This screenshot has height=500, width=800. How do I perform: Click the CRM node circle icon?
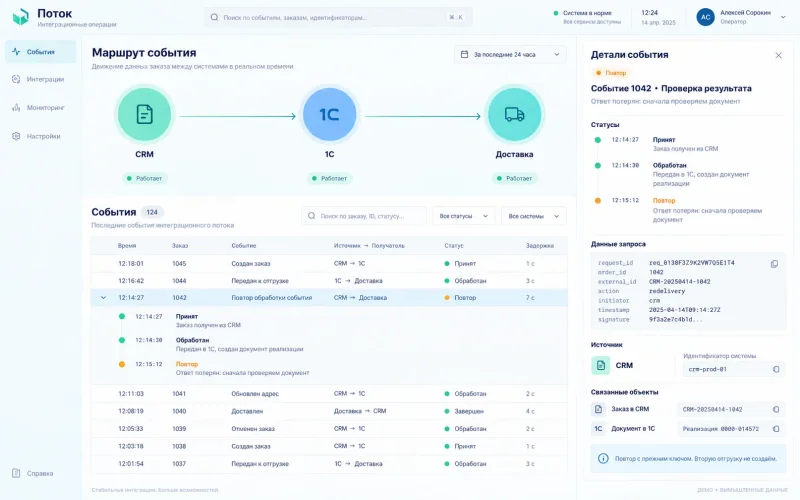[x=144, y=114]
